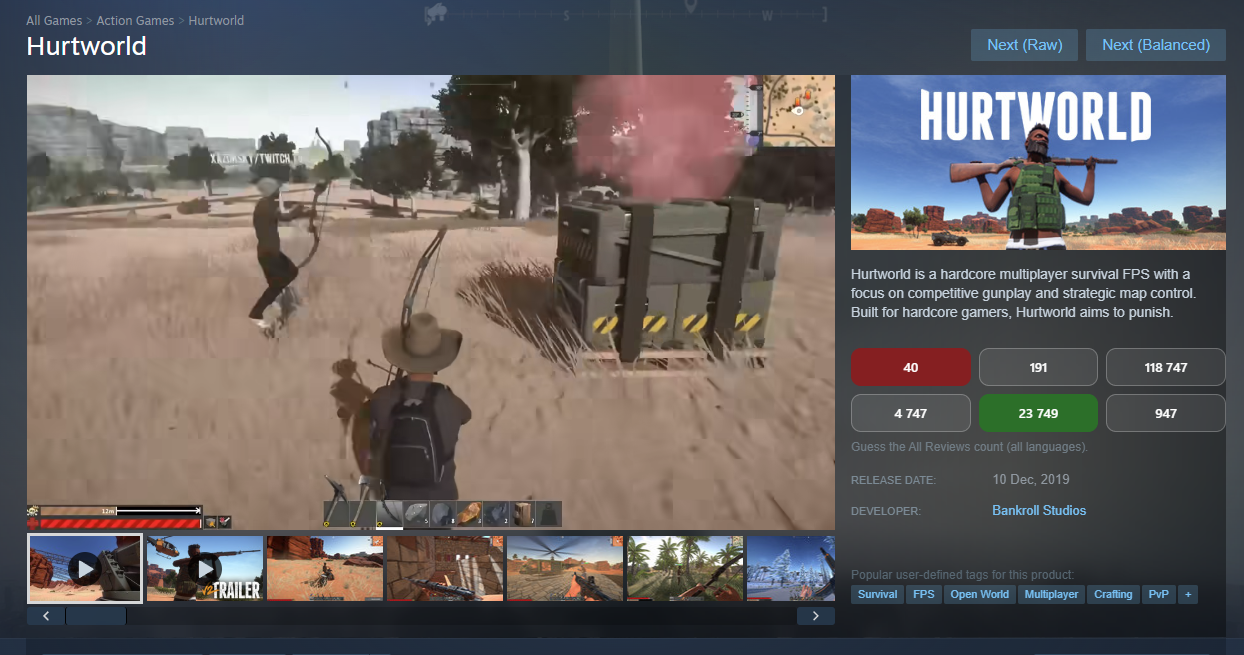Image resolution: width=1244 pixels, height=655 pixels.
Task: Open the All Games breadcrumb link
Action: point(55,20)
